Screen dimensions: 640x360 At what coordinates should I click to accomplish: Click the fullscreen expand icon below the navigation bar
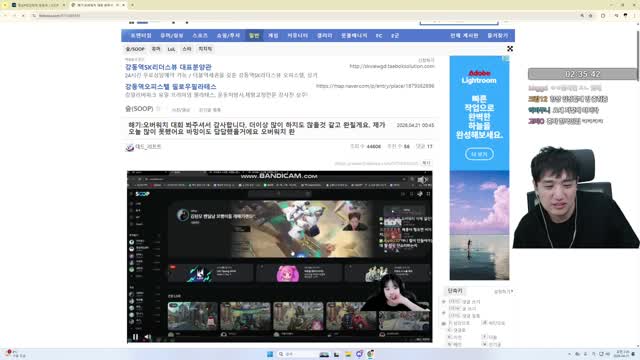click(x=510, y=49)
